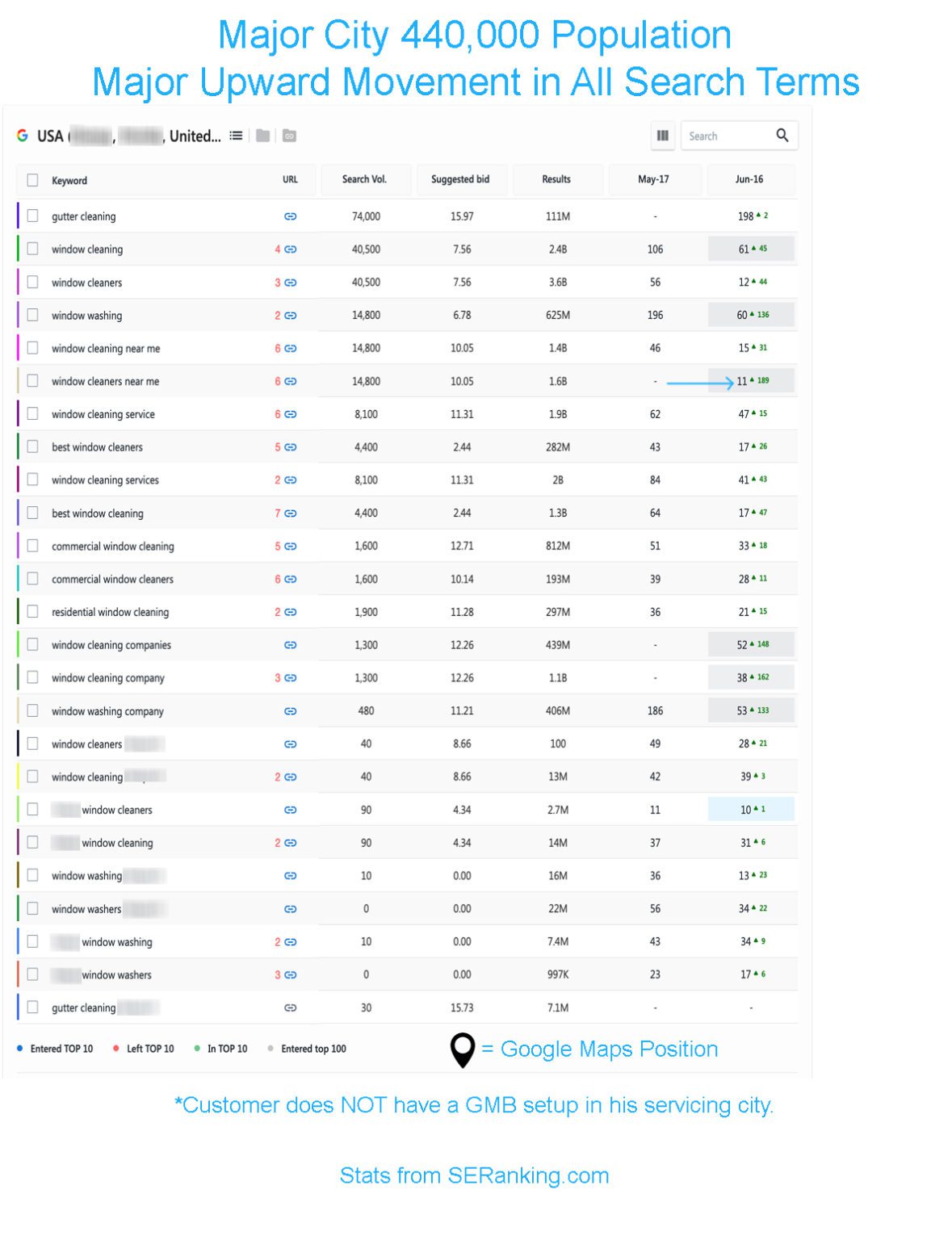Toggle the checkbox for residential window cleaning
Viewport: 952px width, 1240px height.
click(x=32, y=611)
